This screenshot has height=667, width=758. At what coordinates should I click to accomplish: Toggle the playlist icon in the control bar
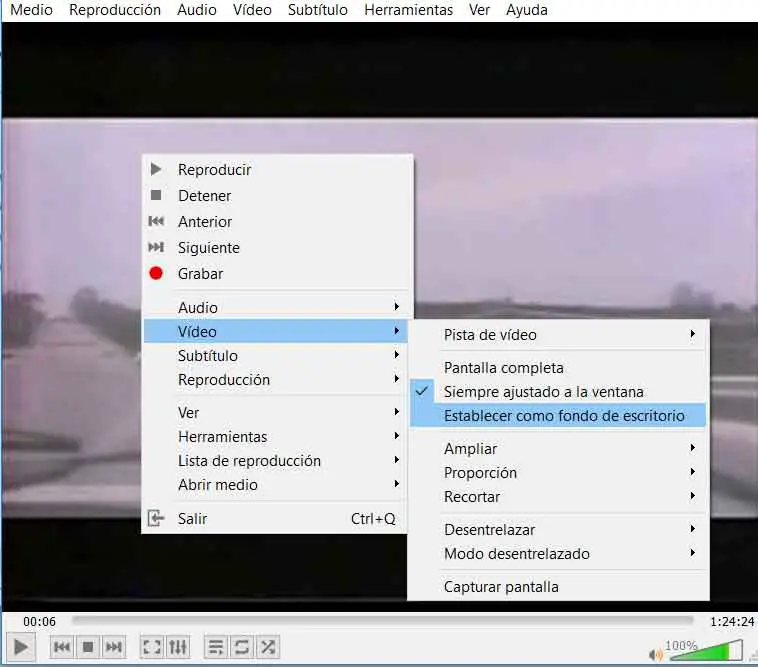coord(216,647)
